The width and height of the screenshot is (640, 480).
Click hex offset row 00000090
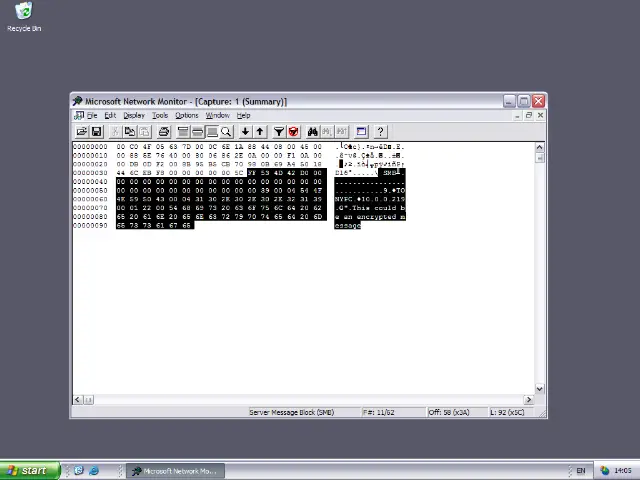(90, 226)
